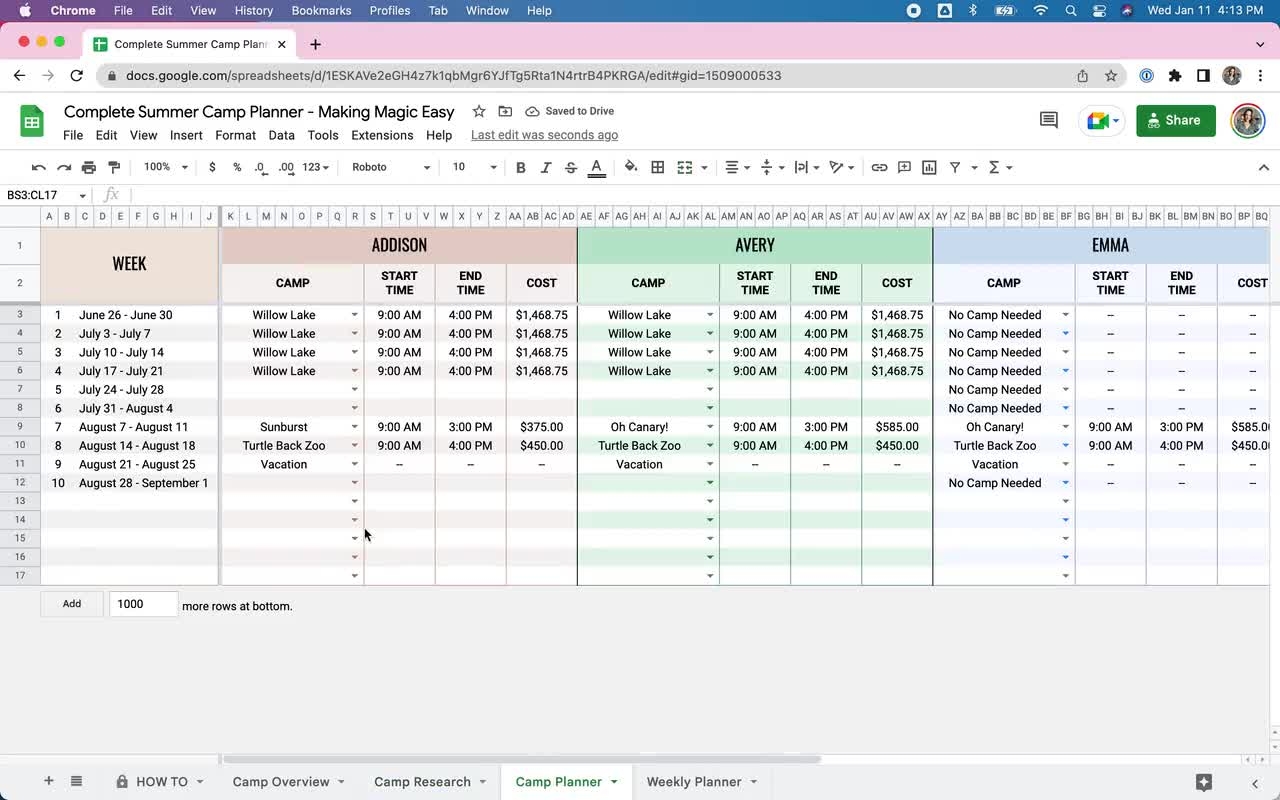Viewport: 1280px width, 800px height.
Task: Click the Insert chart icon
Action: (x=929, y=167)
